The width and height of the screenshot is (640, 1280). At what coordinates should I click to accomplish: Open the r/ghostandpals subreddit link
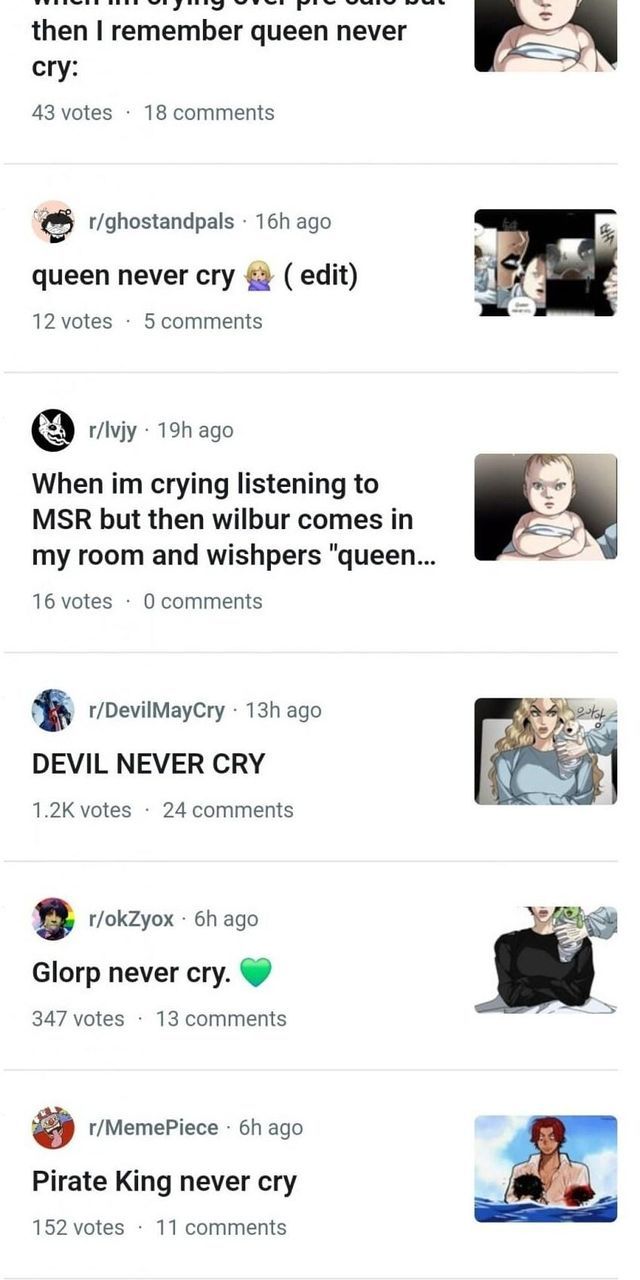pos(161,222)
